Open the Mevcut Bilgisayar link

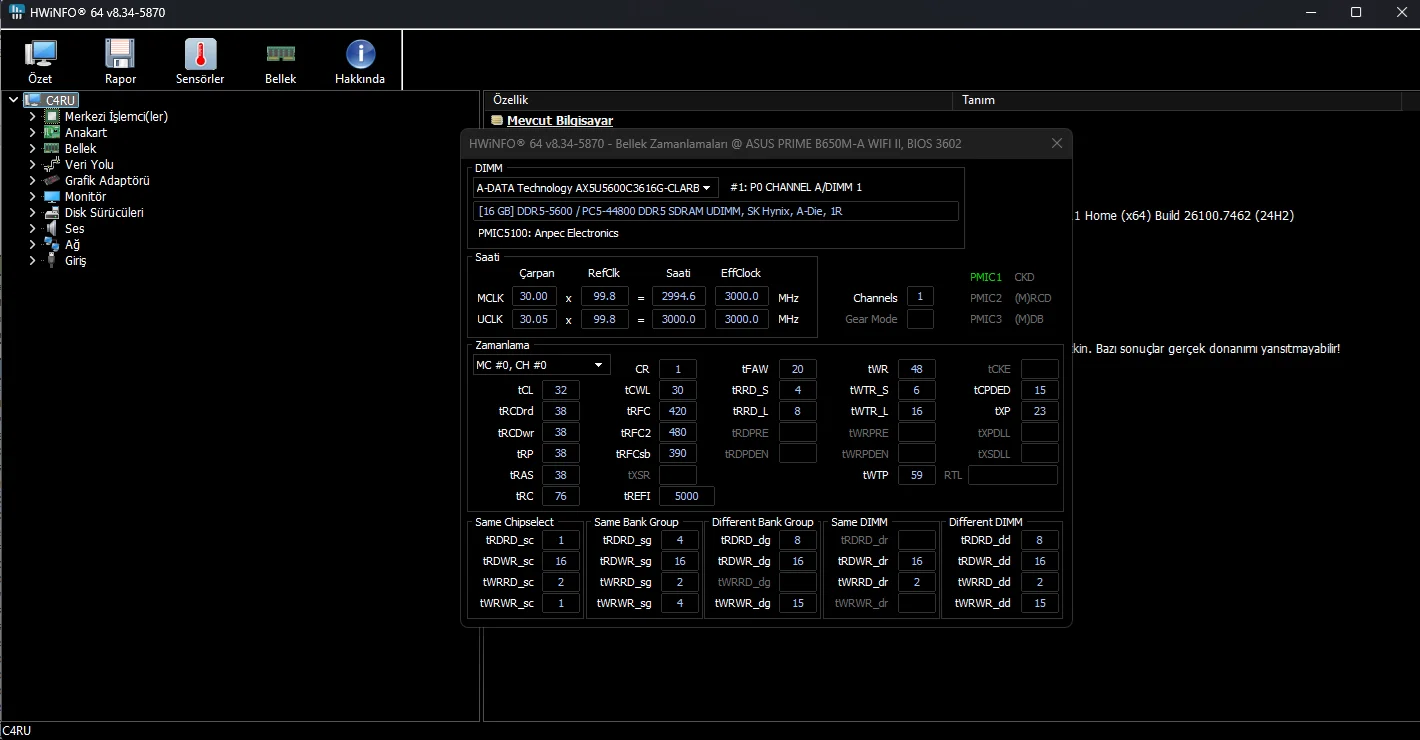pos(560,121)
